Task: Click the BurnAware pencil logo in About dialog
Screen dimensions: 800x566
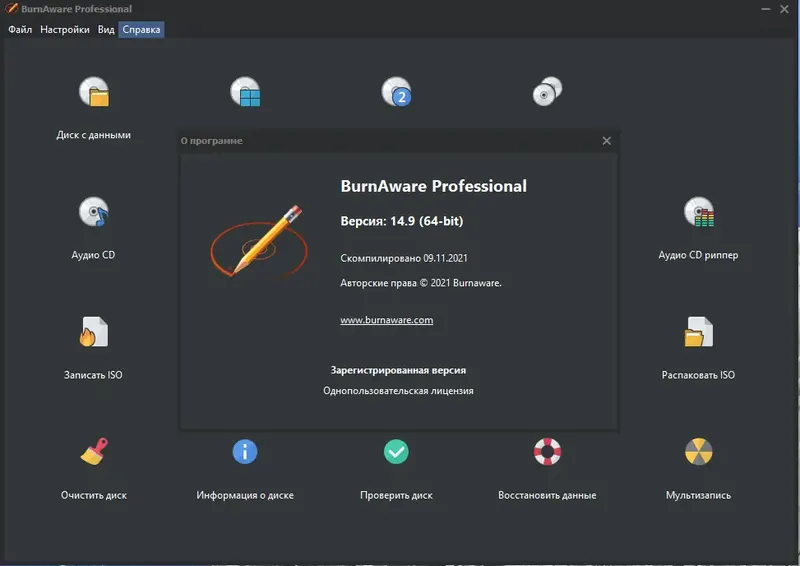Action: (259, 241)
